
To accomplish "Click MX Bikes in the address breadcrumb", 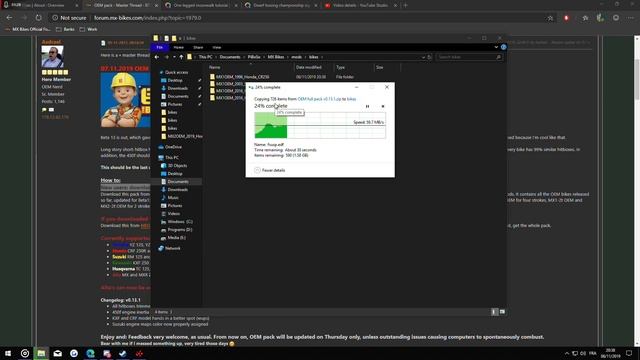I will click(x=276, y=57).
